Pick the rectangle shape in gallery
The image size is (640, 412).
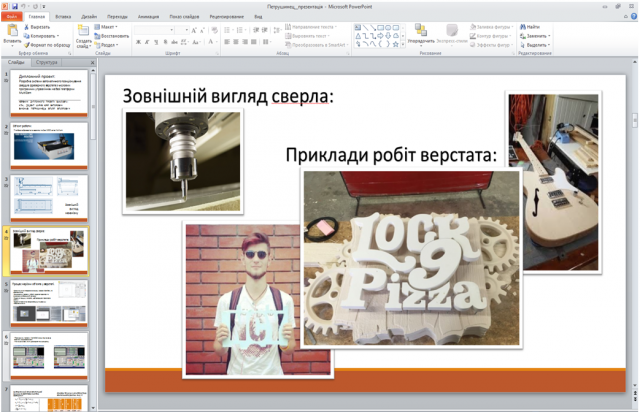380,27
